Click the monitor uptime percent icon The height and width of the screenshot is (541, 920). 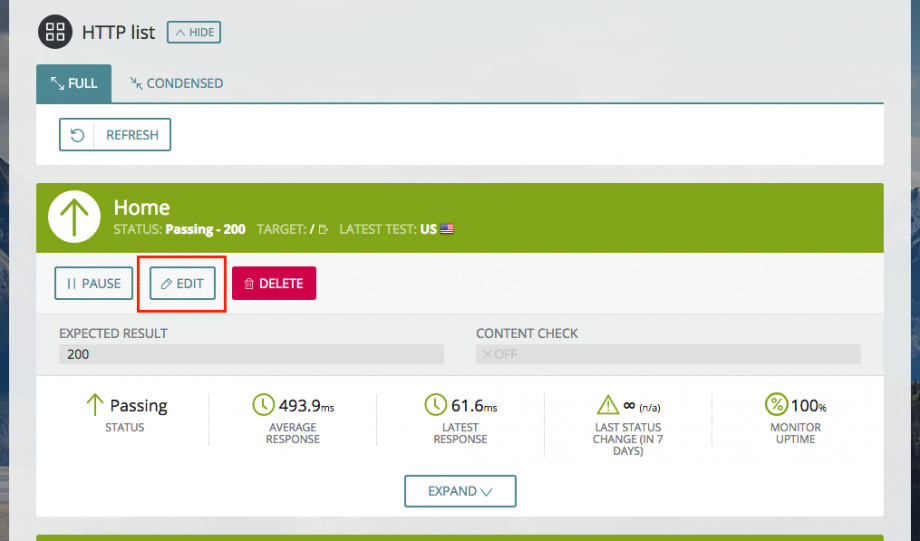776,404
